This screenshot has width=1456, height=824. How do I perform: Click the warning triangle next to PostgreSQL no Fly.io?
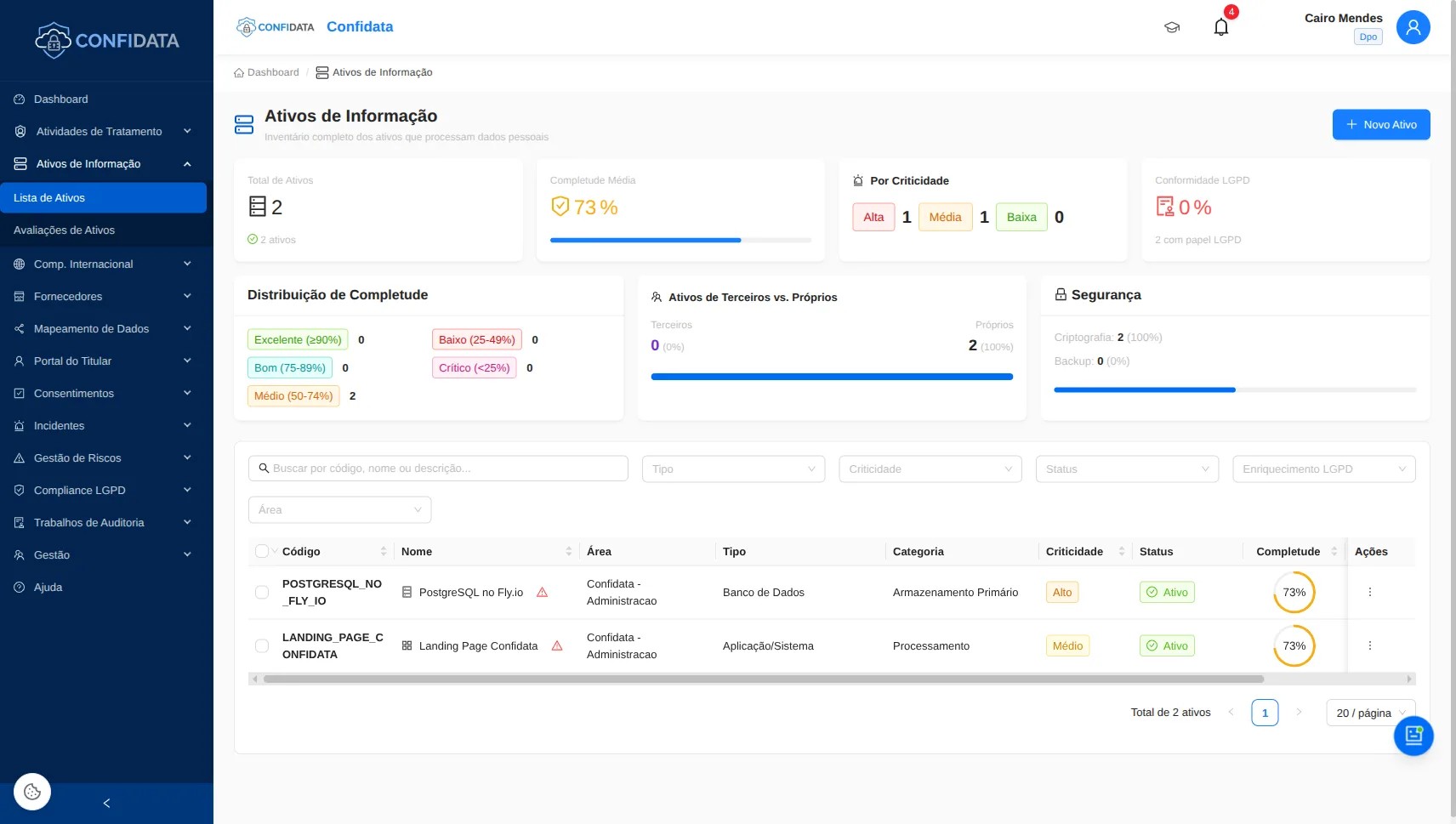543,592
